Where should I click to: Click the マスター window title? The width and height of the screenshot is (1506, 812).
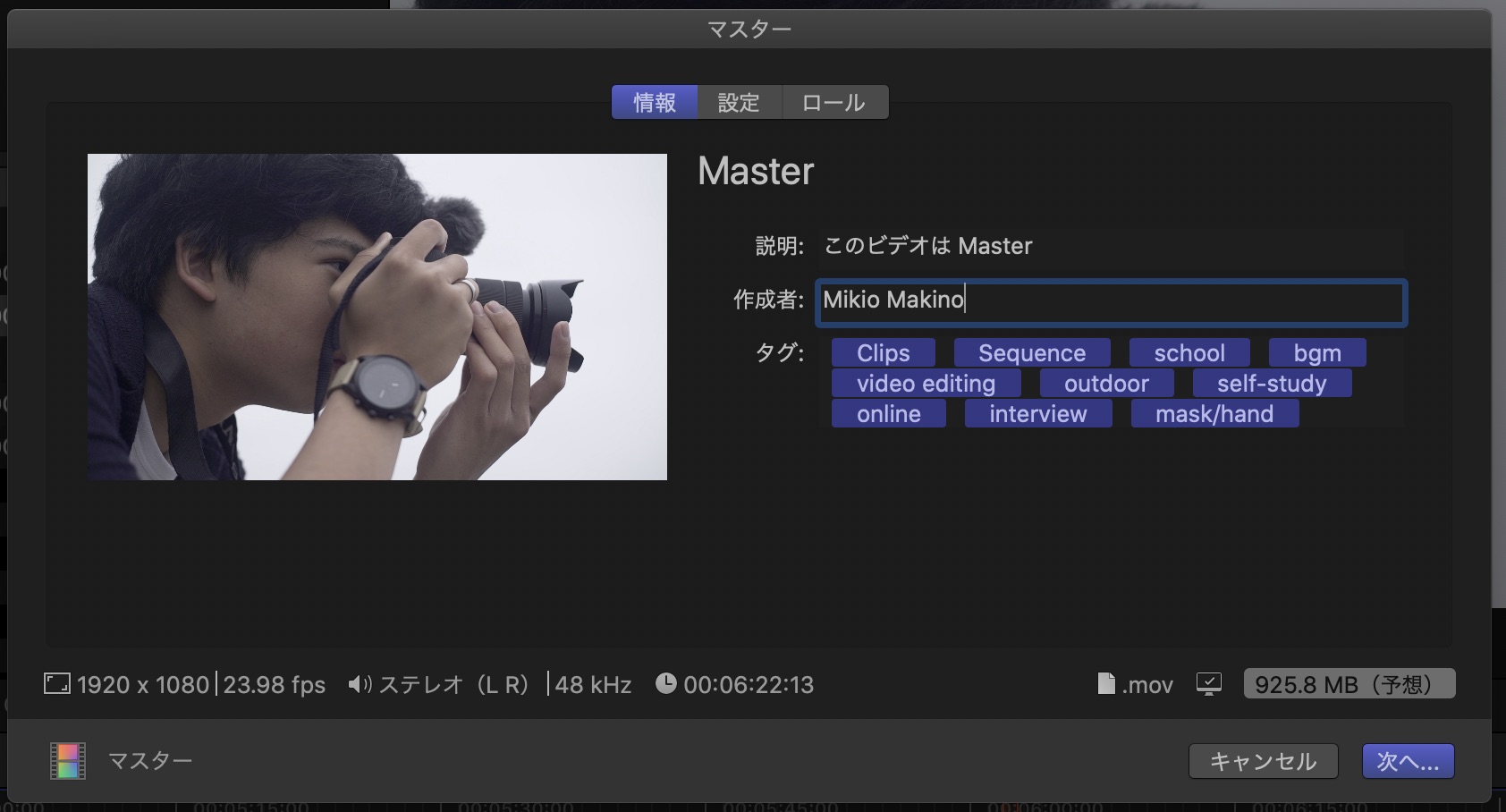749,30
